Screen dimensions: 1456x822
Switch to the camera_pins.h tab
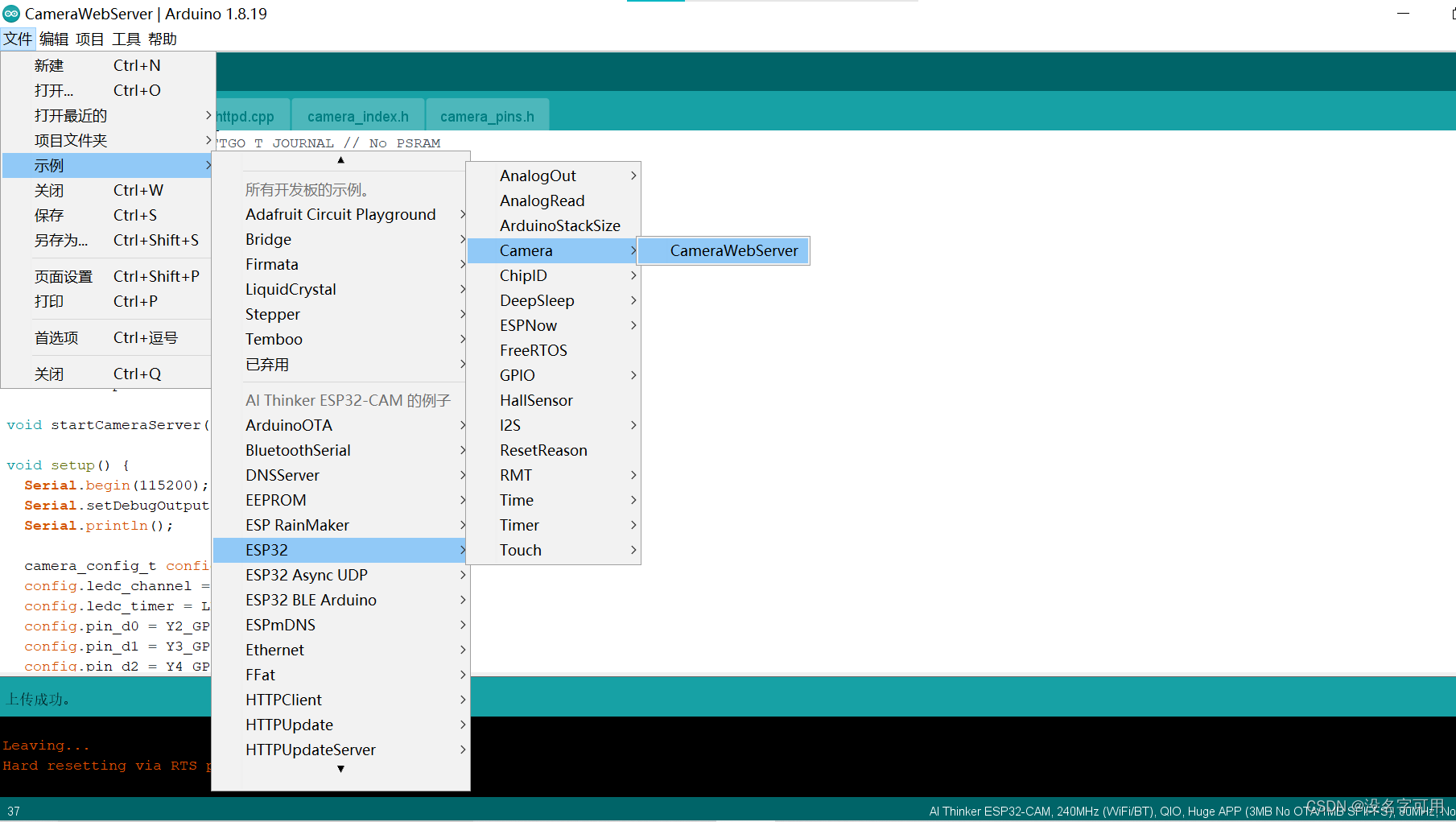point(487,116)
